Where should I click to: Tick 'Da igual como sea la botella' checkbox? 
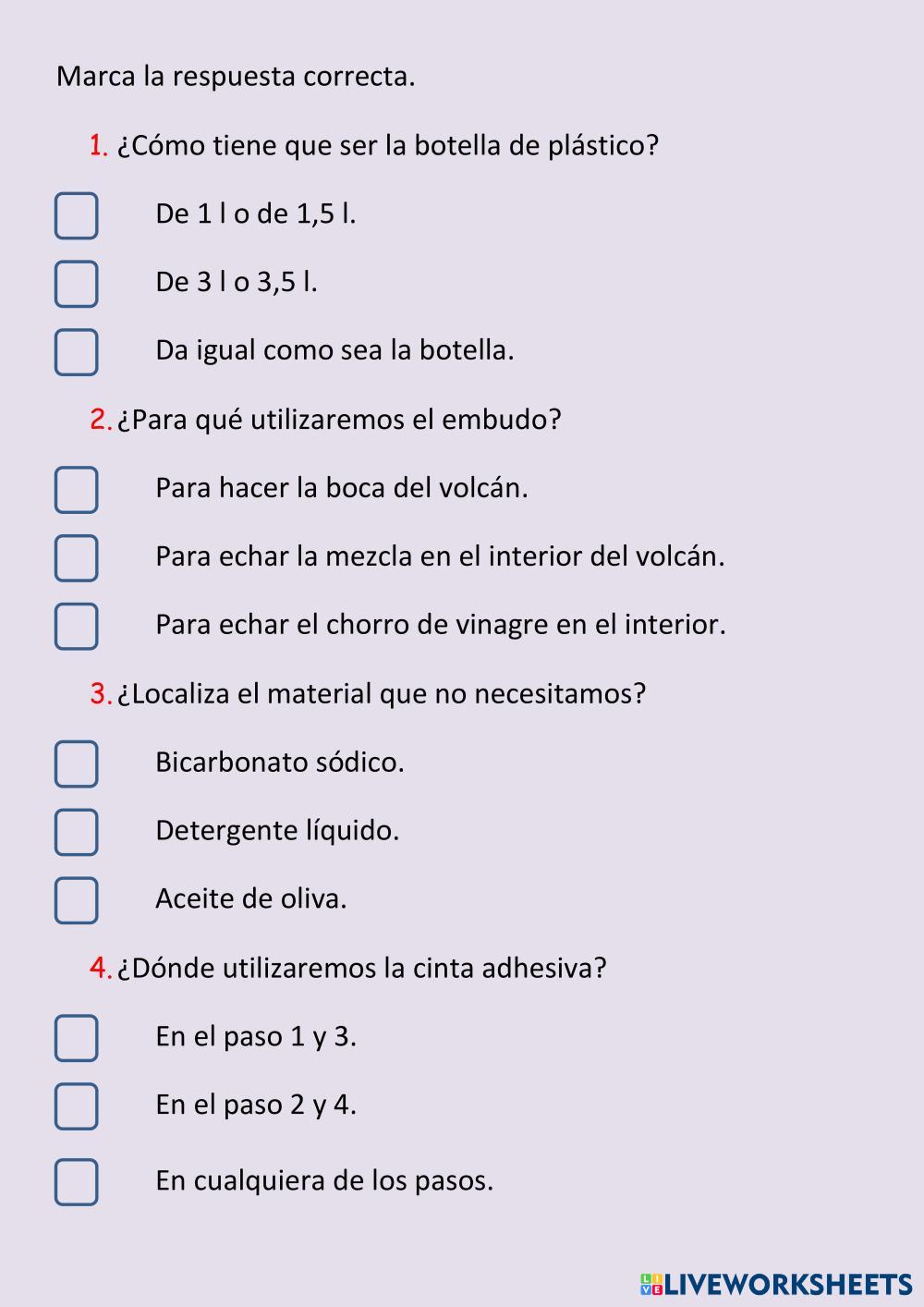76,352
